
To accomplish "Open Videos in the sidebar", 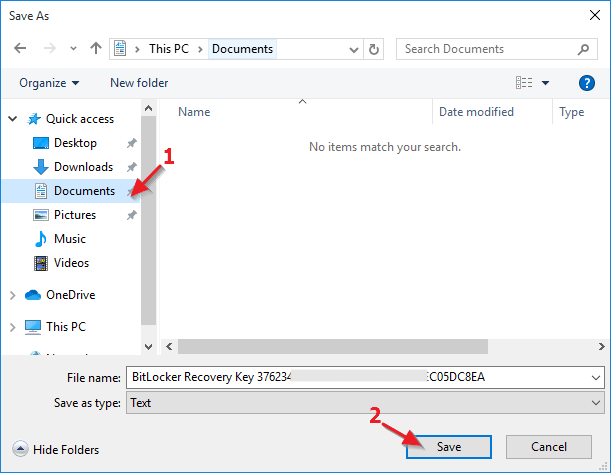I will point(71,263).
